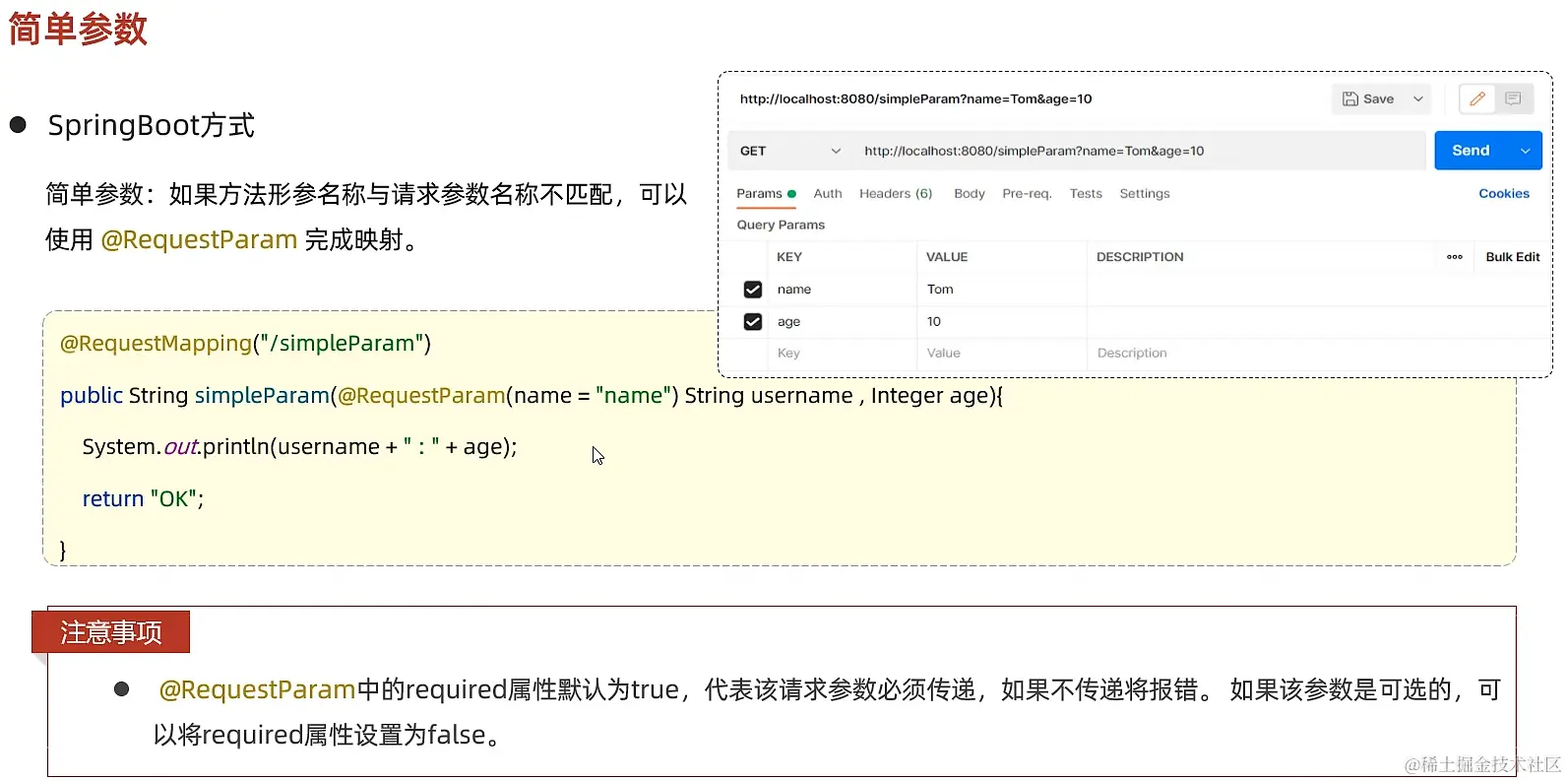Click the 'age' key cell
Screen dimensions: 1568x781
click(x=842, y=322)
